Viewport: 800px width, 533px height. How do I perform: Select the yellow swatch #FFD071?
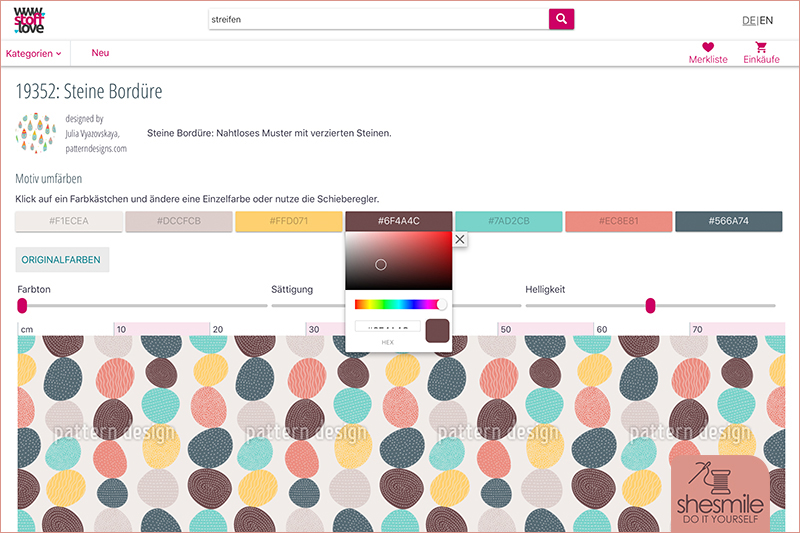pyautogui.click(x=289, y=221)
